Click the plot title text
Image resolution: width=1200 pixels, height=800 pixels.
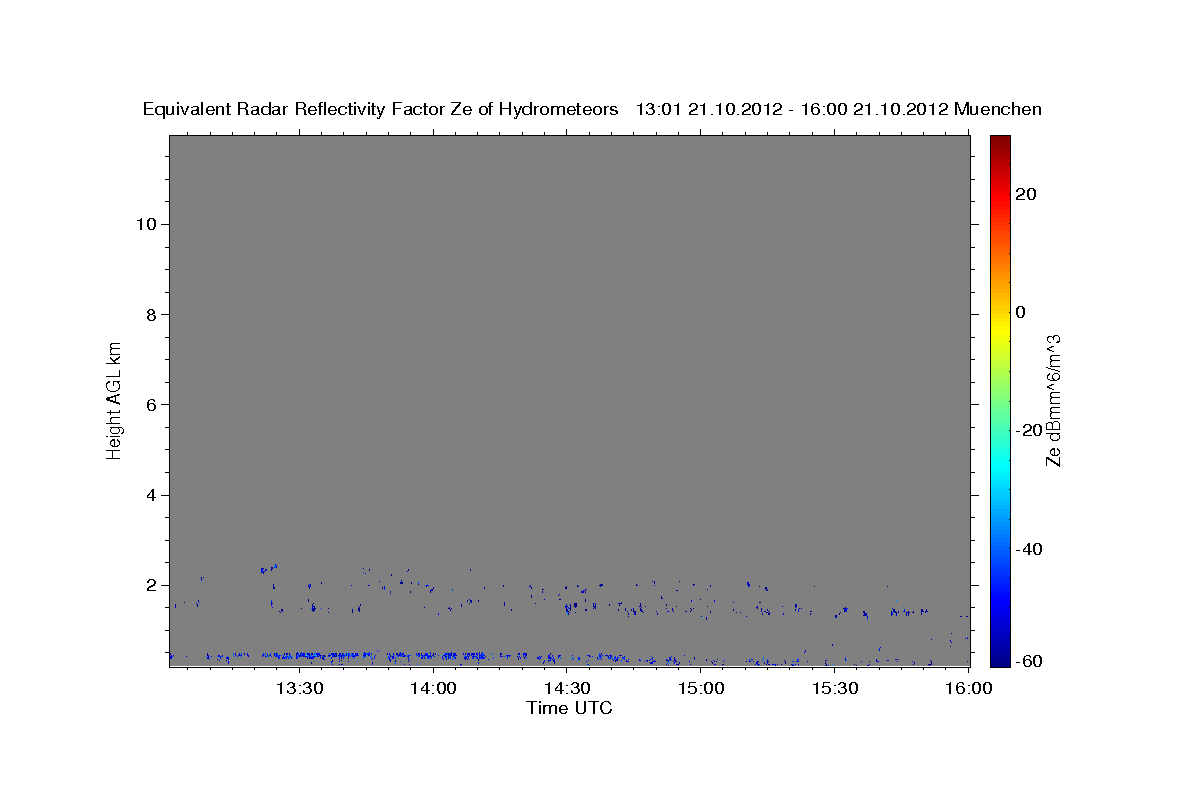click(x=592, y=109)
